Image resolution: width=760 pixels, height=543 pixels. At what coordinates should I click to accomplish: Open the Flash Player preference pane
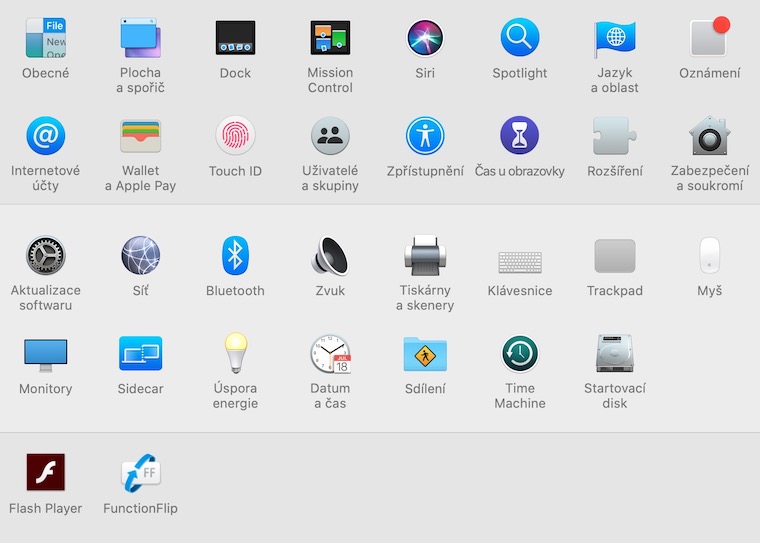[x=46, y=472]
